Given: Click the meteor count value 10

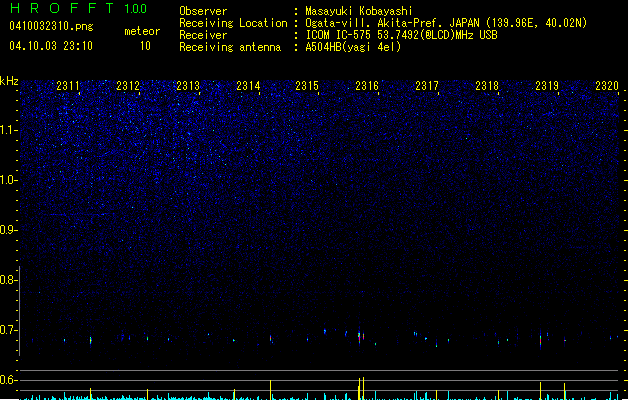Looking at the screenshot, I should [145, 46].
